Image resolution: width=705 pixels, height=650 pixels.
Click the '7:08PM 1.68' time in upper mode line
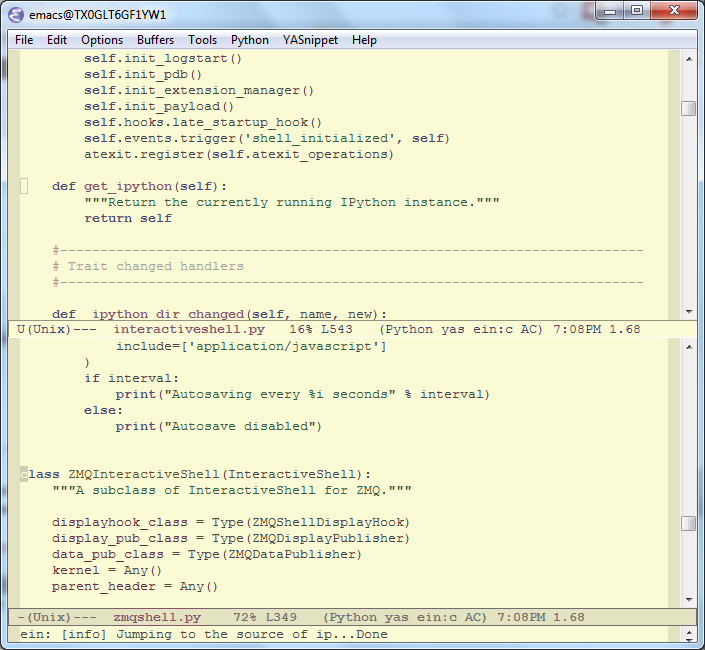[597, 329]
